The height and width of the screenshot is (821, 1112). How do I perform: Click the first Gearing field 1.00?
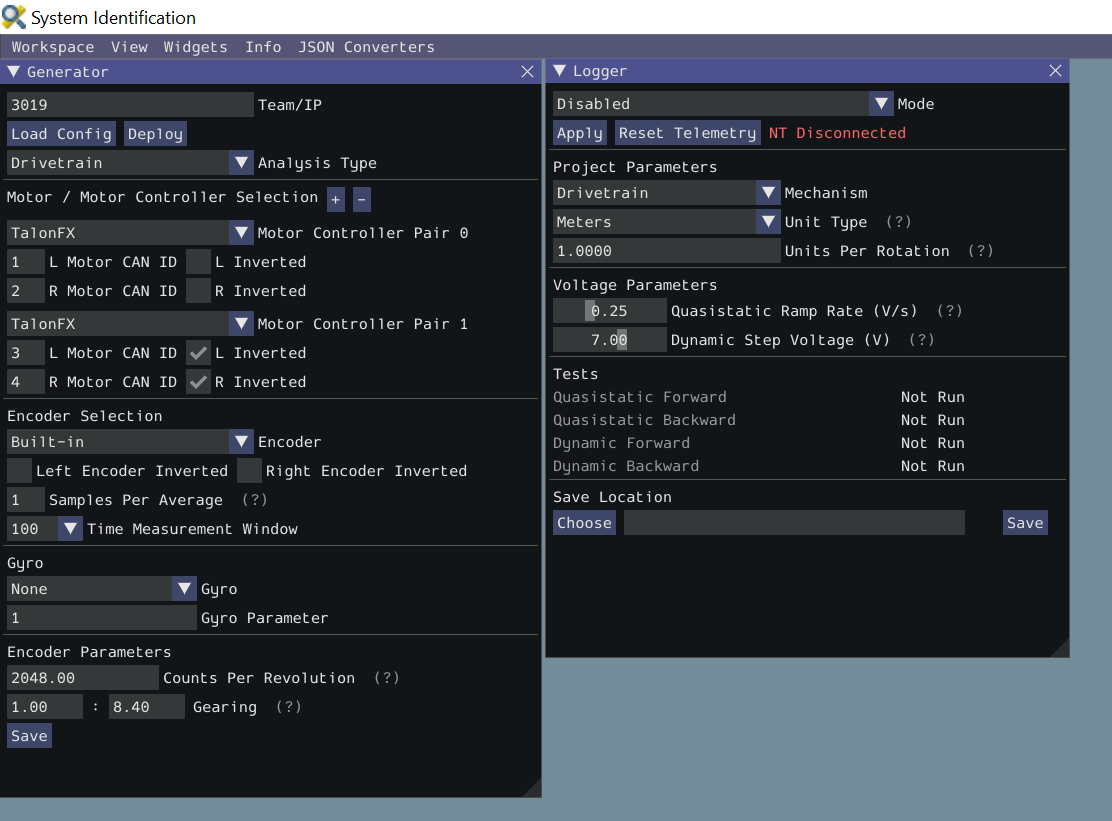[x=45, y=707]
